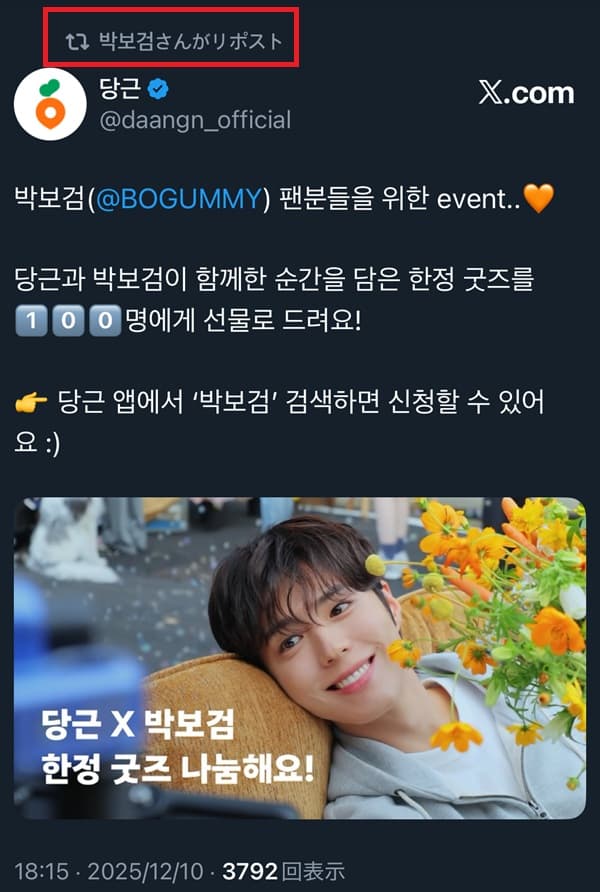Click the pointing hand emoji
The image size is (600, 892).
click(x=31, y=403)
